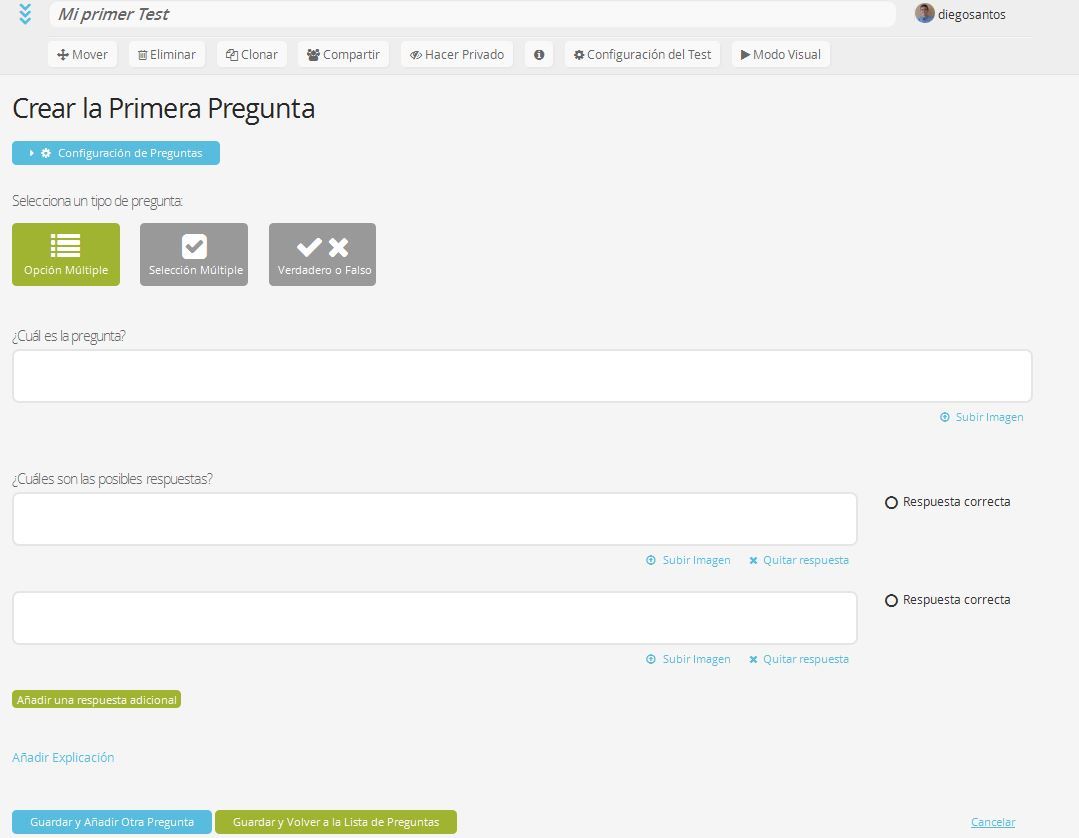Click the double chevron icon at top left
The image size is (1079, 838).
(x=26, y=14)
